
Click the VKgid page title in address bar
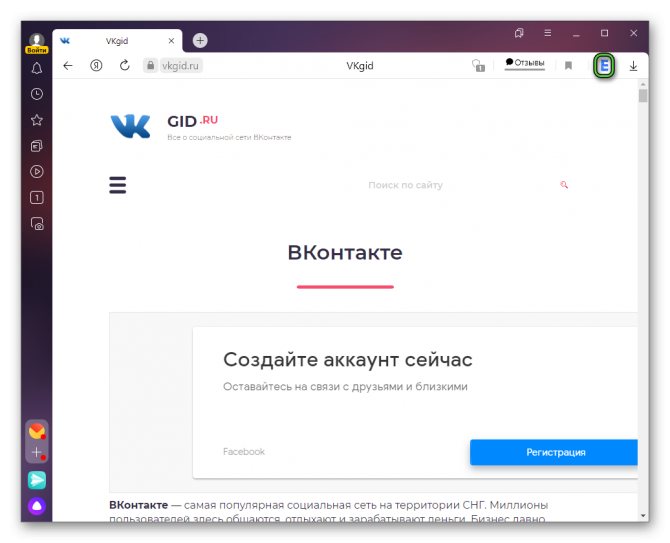coord(359,66)
